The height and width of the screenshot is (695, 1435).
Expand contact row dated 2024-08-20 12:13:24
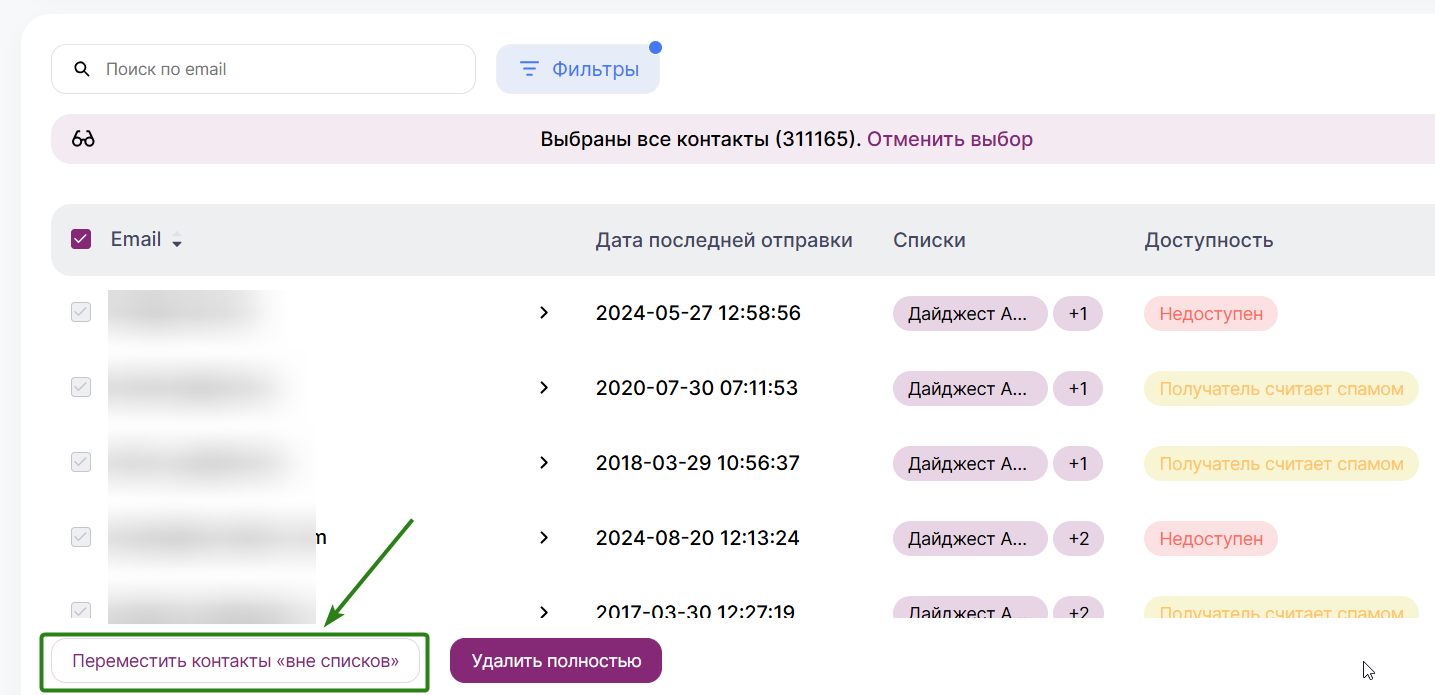[544, 537]
